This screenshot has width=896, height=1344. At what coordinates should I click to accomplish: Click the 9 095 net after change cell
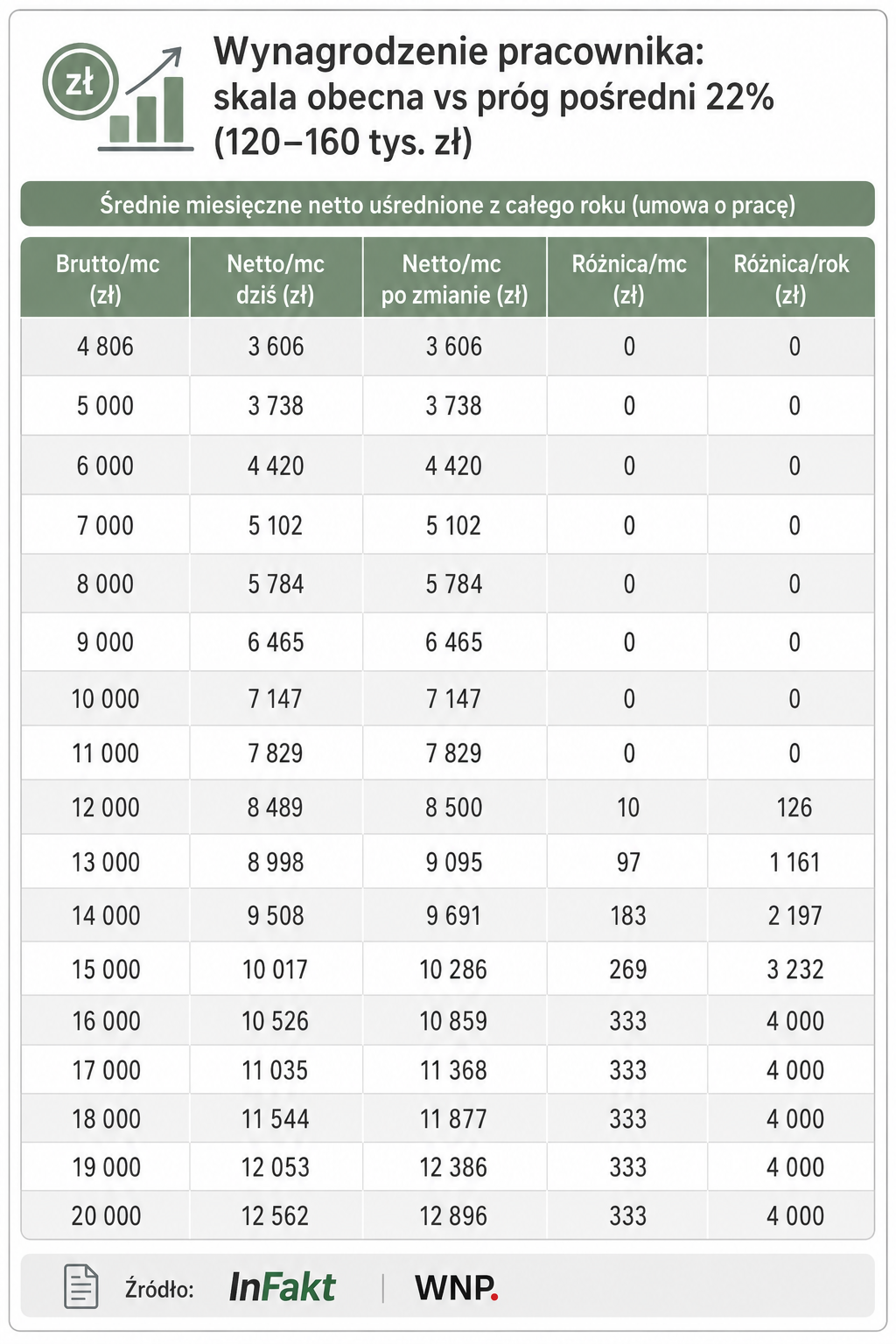[454, 862]
